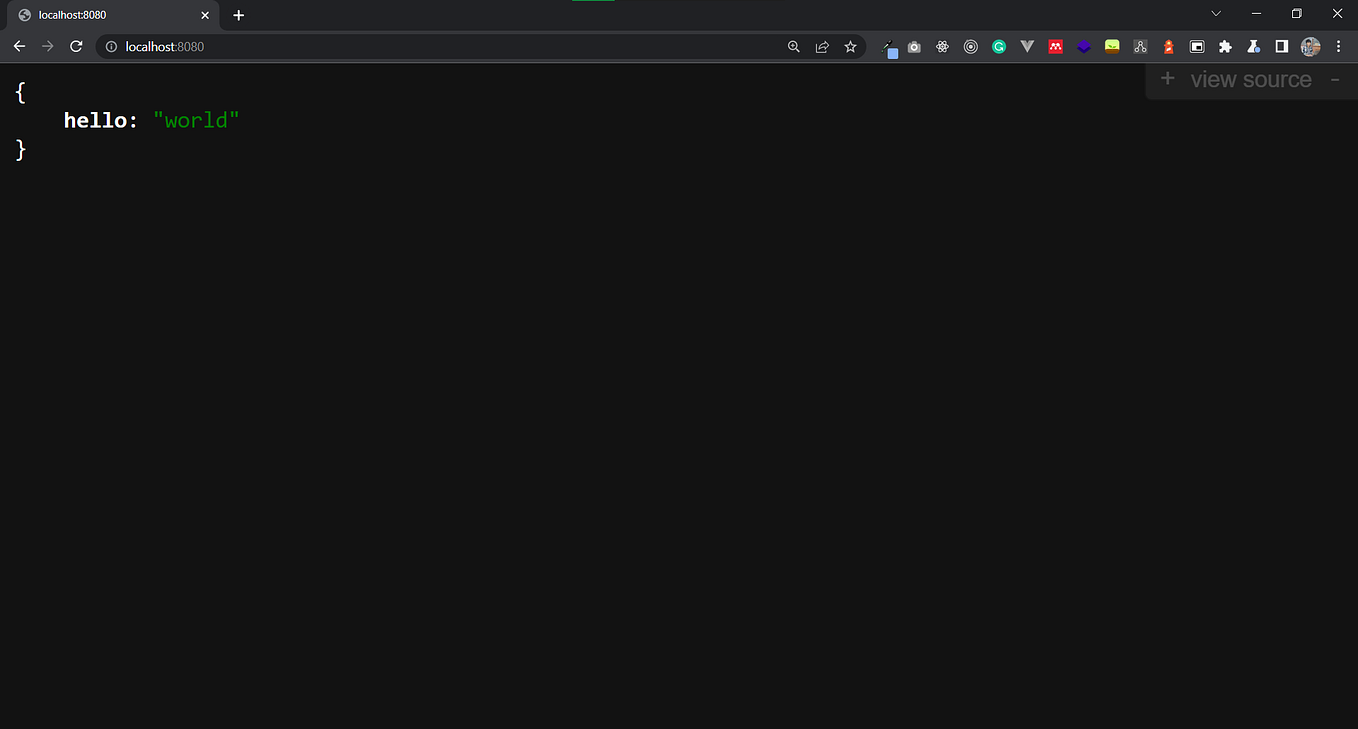Open the zoom magnifier in the address bar
Viewport: 1358px width, 729px height.
click(x=794, y=46)
